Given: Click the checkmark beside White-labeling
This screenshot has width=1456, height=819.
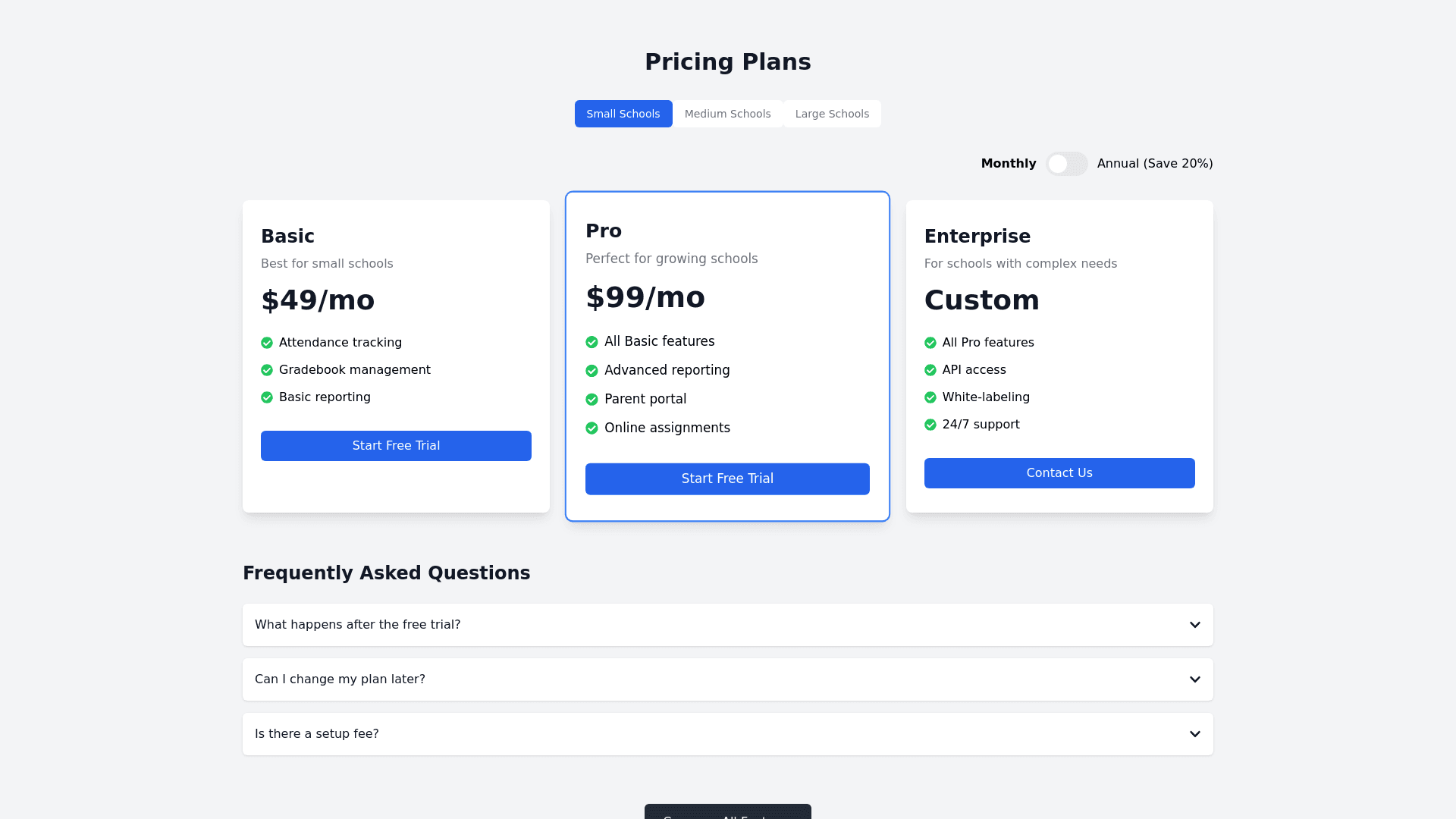Looking at the screenshot, I should pos(930,397).
